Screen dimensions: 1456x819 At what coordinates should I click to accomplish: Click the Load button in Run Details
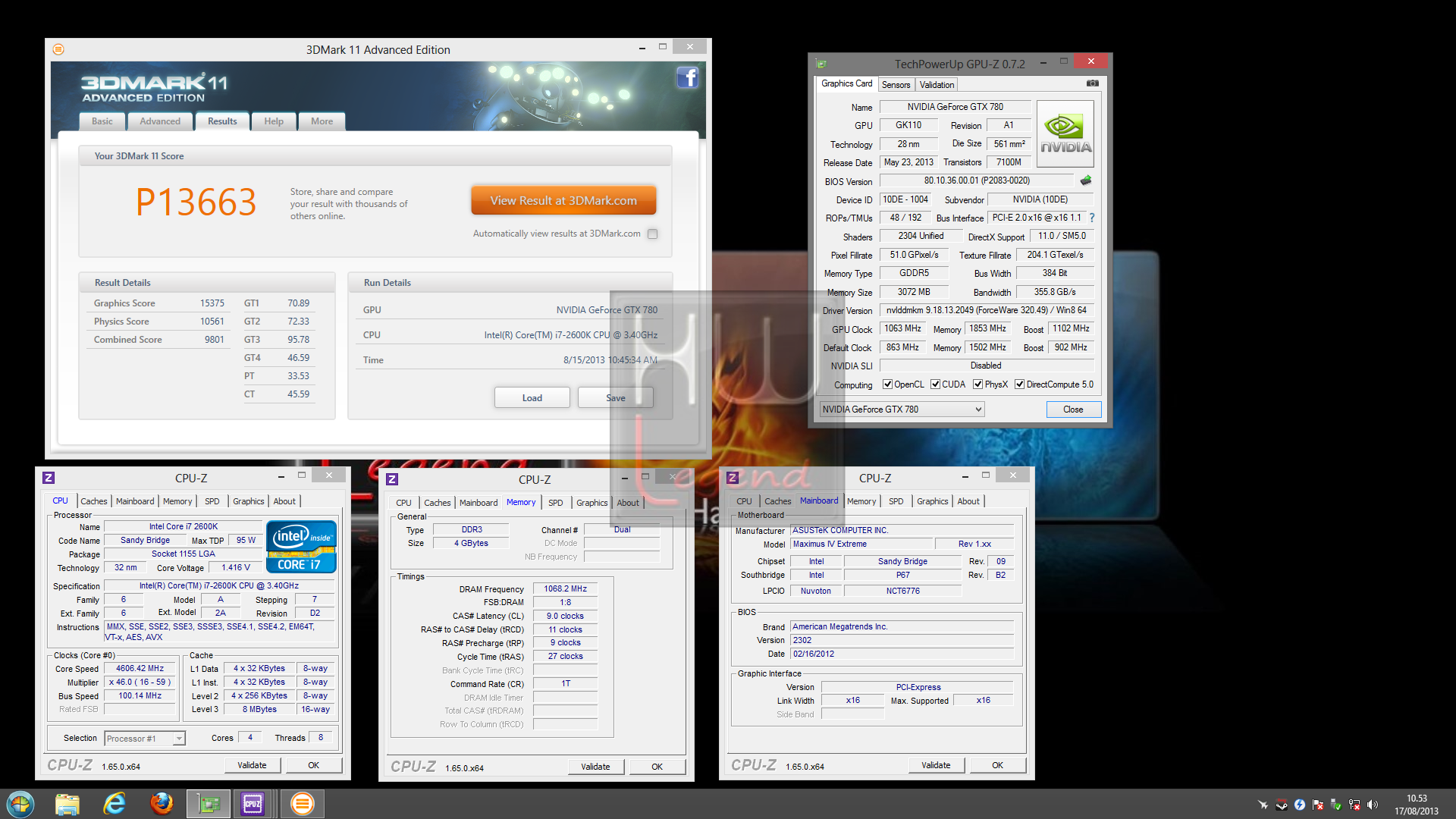click(x=532, y=397)
